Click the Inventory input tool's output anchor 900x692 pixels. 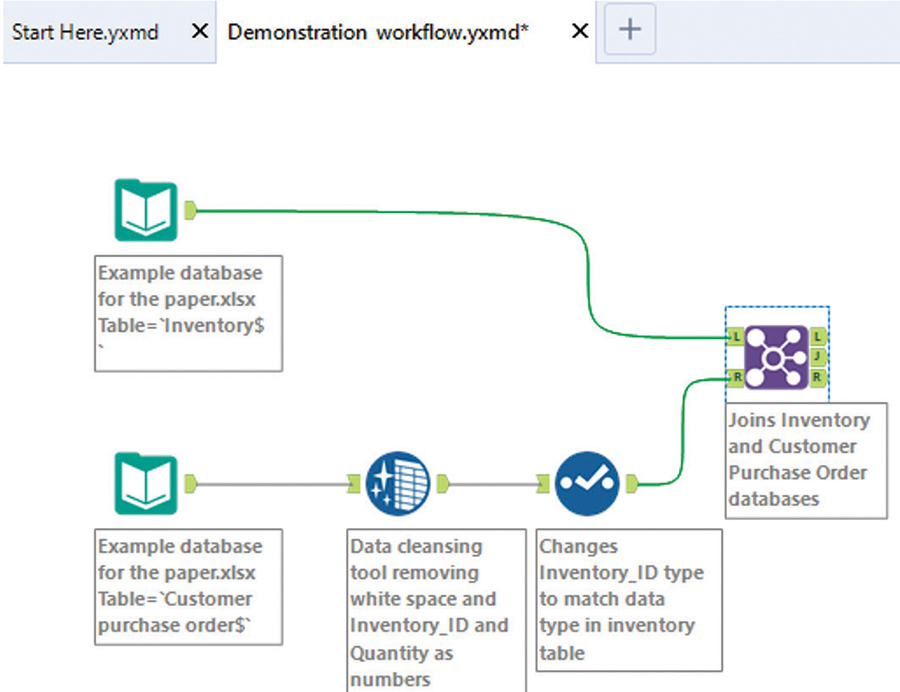tap(191, 210)
